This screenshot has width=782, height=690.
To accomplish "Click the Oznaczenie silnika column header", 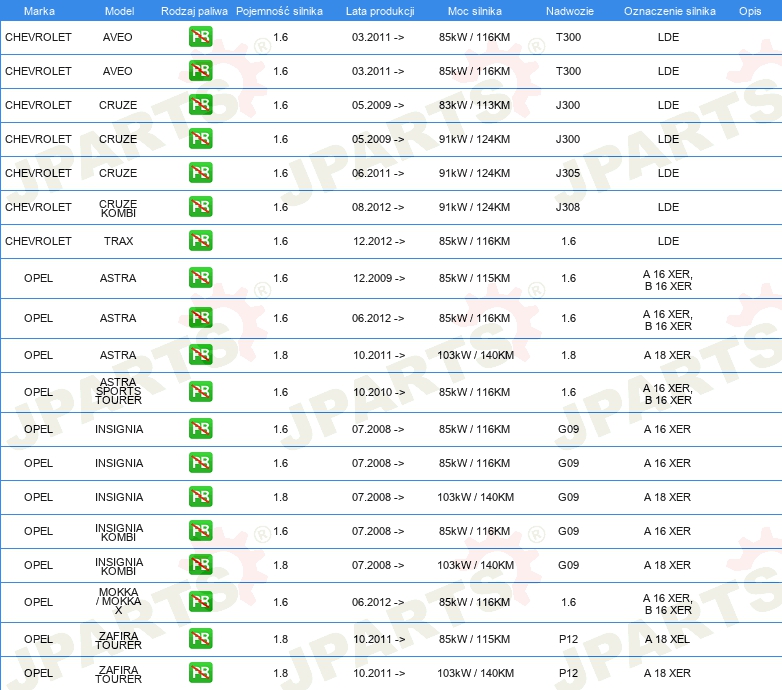I will [670, 11].
